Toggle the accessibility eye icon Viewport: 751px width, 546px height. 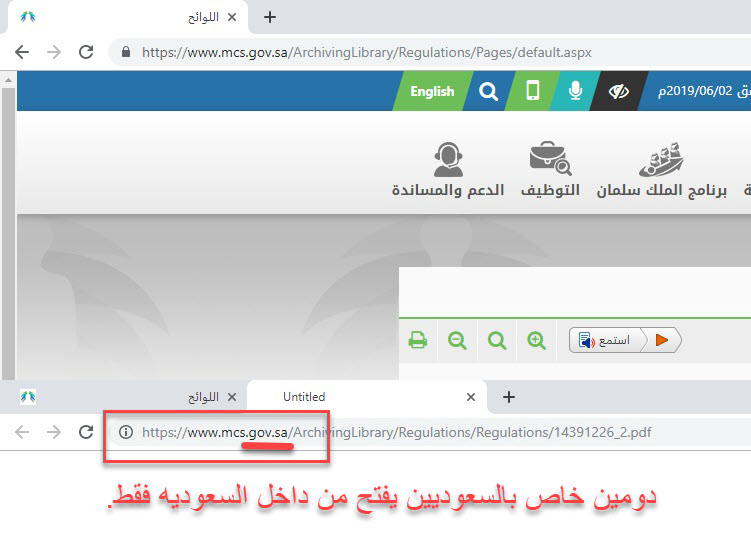(x=619, y=91)
